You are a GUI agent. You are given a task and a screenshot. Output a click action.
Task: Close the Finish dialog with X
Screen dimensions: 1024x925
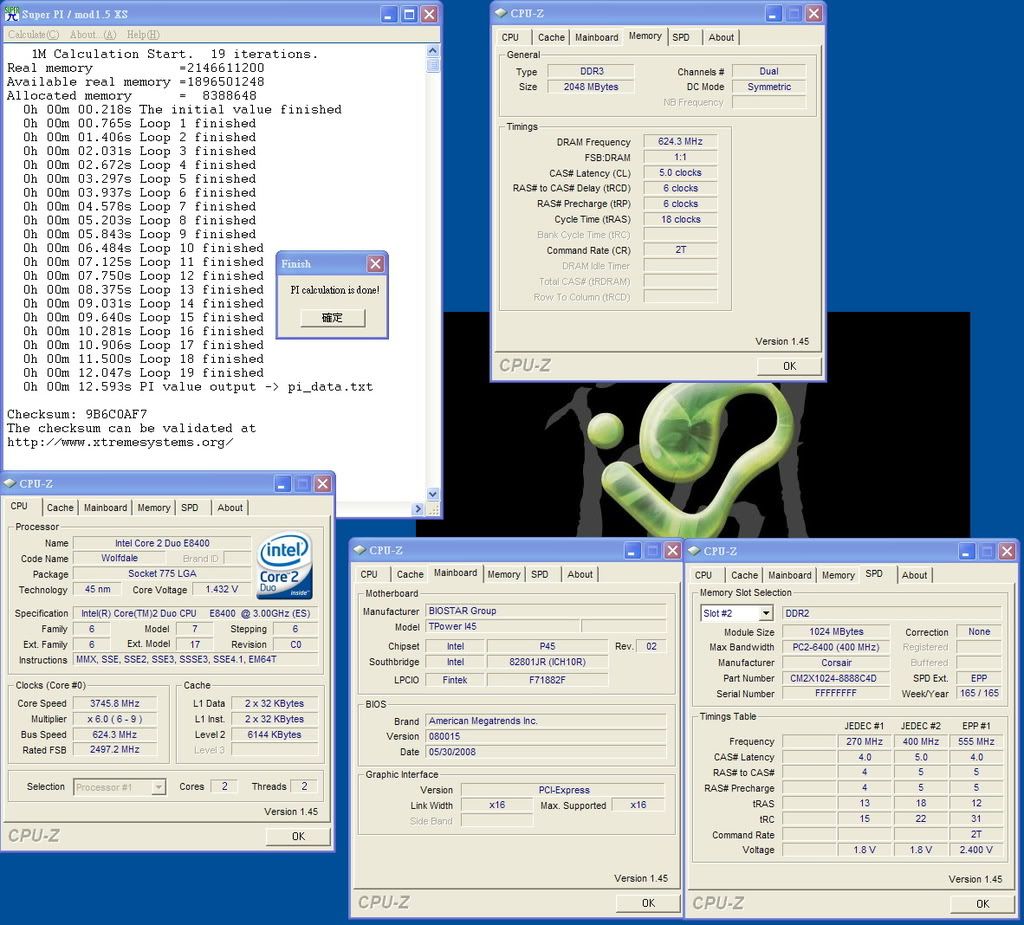pos(375,264)
